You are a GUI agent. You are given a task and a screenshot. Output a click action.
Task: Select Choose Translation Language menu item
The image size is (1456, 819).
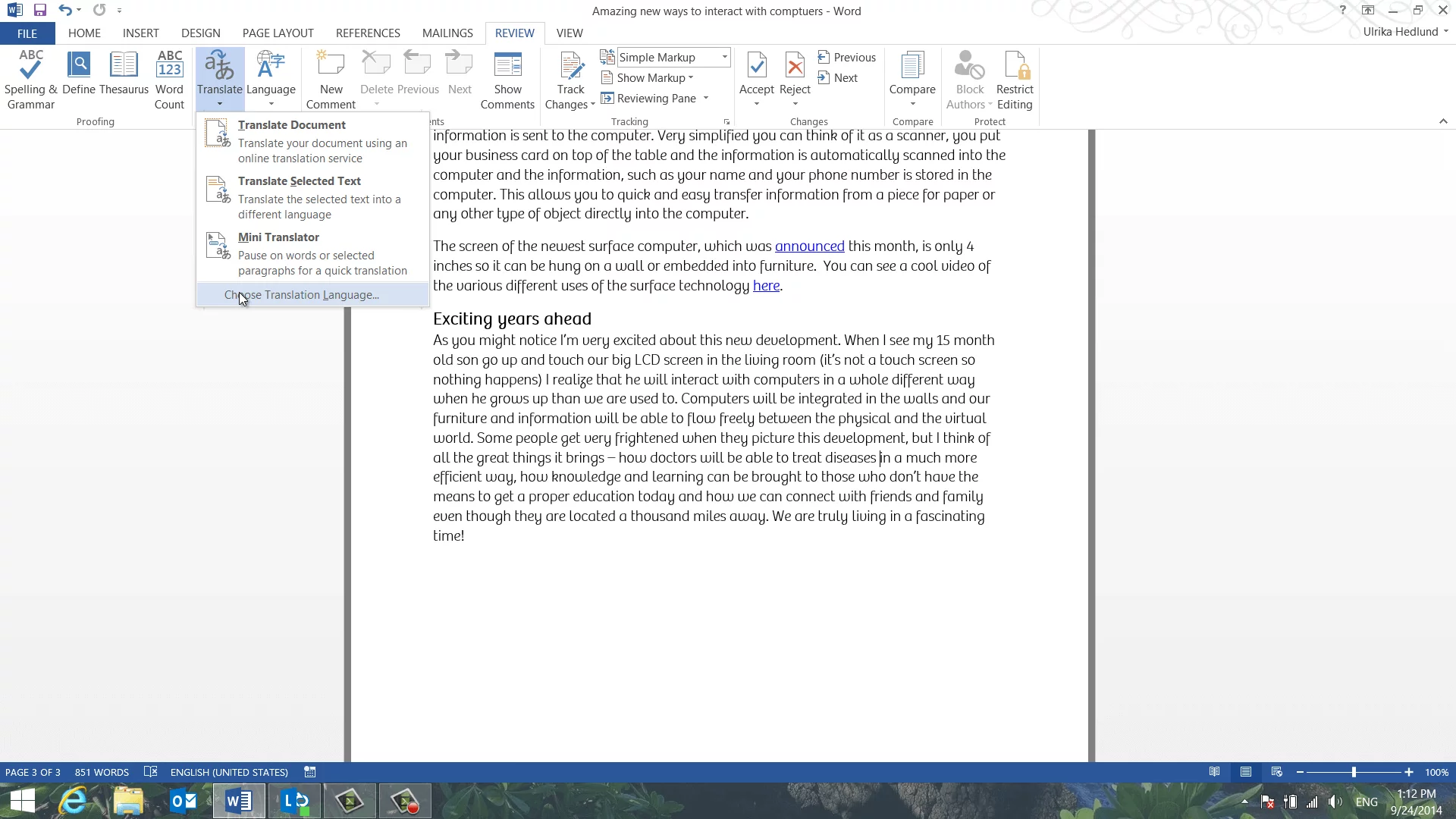click(x=302, y=295)
